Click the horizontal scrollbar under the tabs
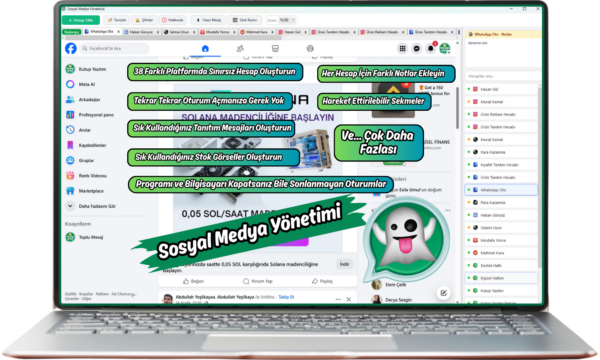 tap(172, 38)
